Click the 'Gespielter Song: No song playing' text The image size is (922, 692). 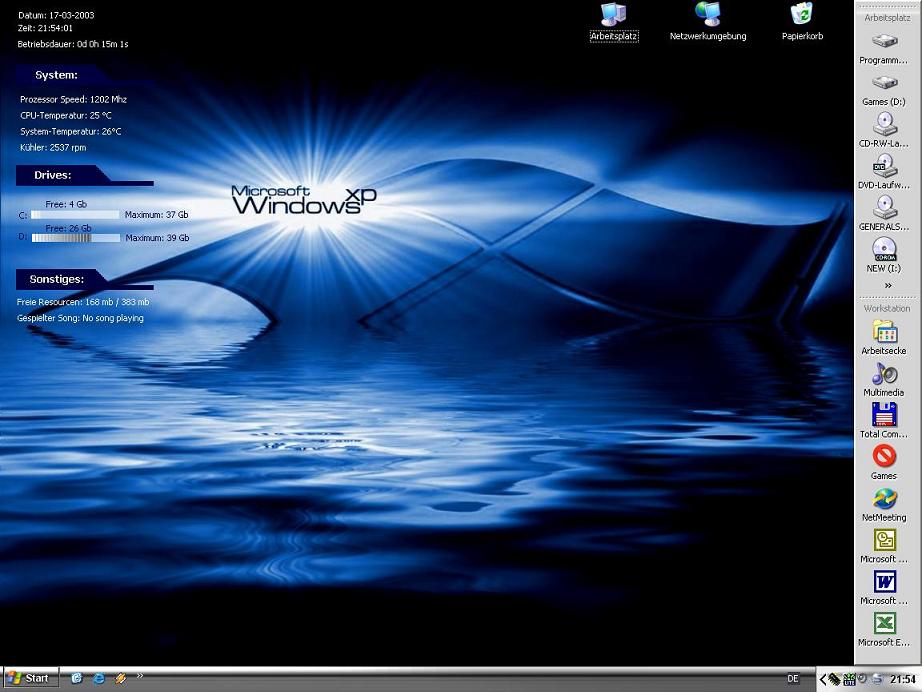coord(80,318)
